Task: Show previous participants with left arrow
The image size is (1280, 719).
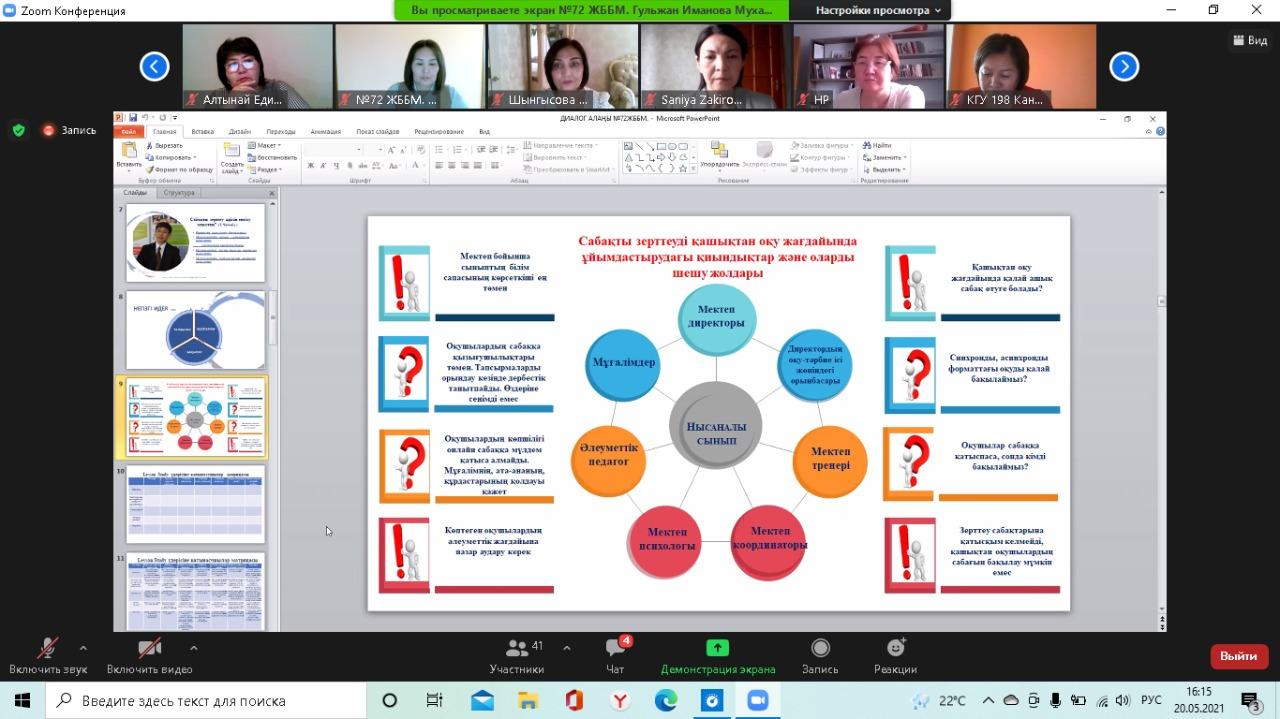Action: click(x=154, y=67)
